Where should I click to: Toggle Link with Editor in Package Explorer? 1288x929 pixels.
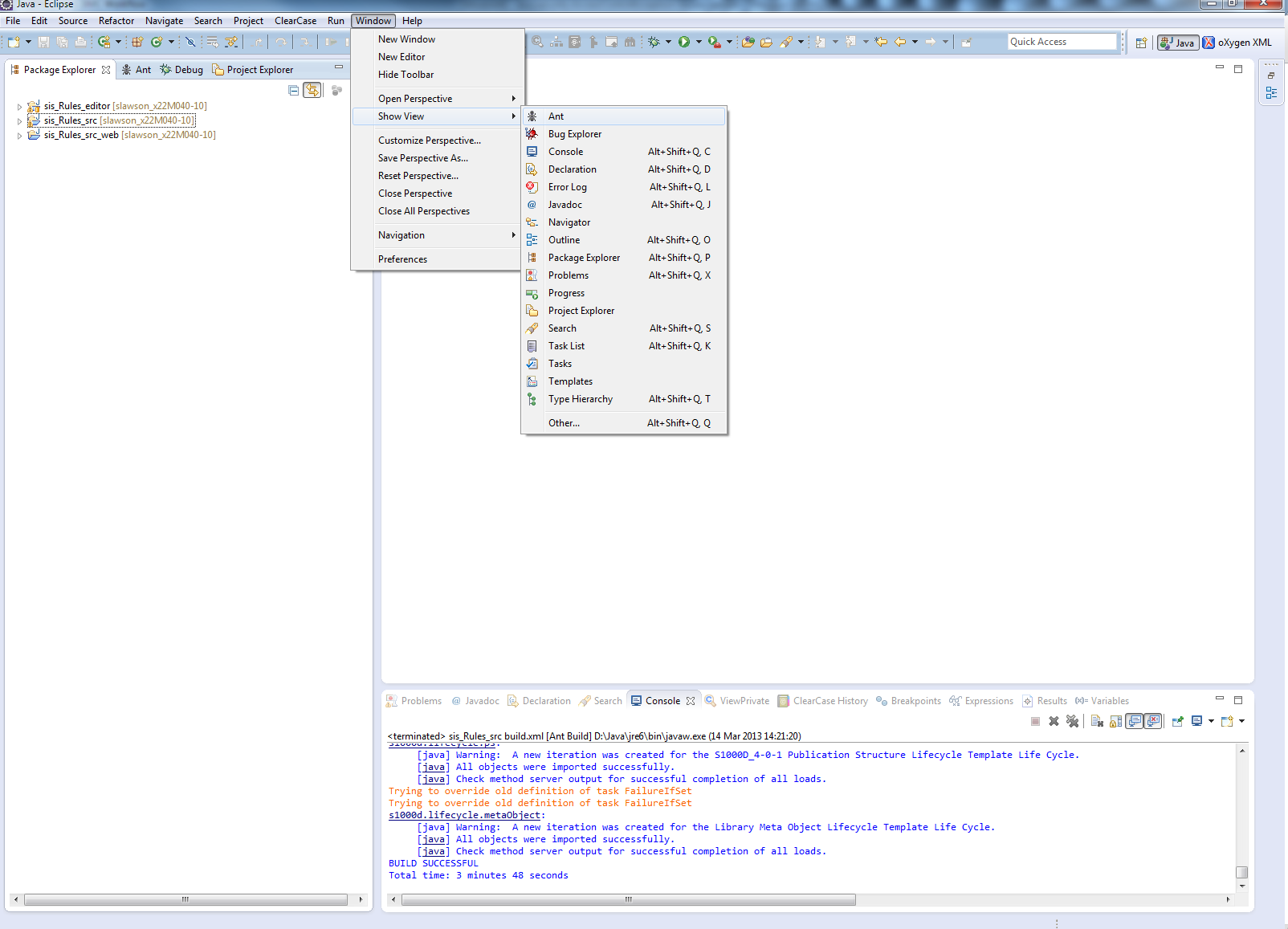pyautogui.click(x=312, y=91)
